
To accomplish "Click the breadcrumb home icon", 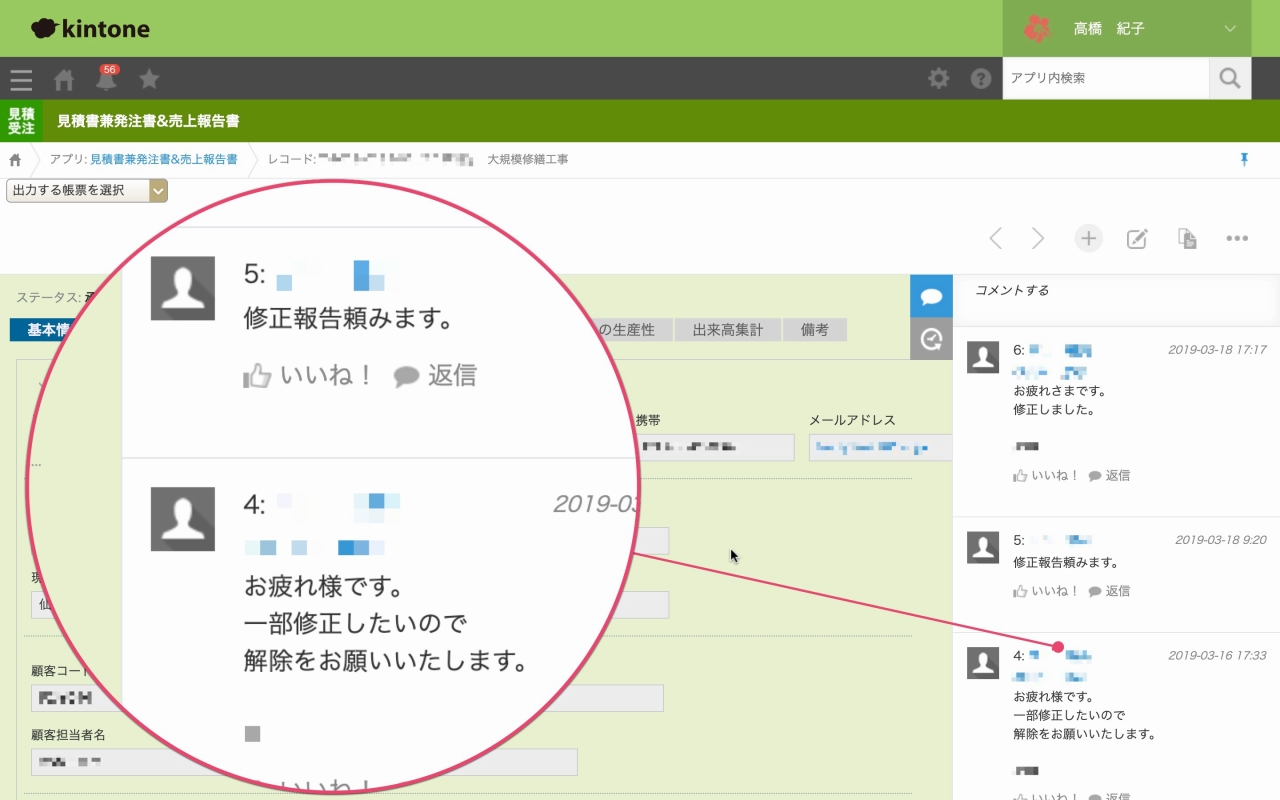I will (x=15, y=160).
